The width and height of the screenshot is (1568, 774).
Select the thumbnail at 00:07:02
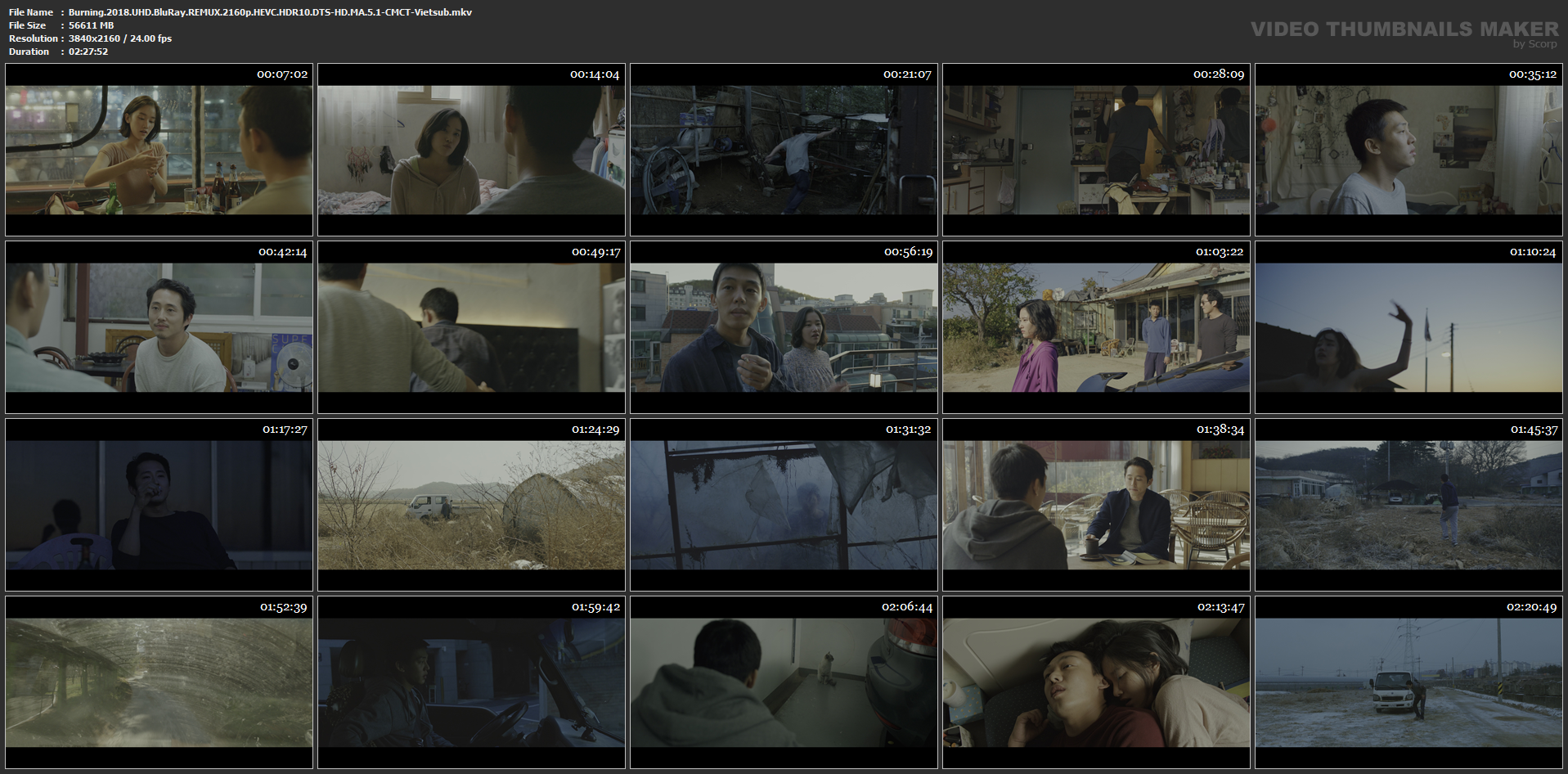click(159, 150)
